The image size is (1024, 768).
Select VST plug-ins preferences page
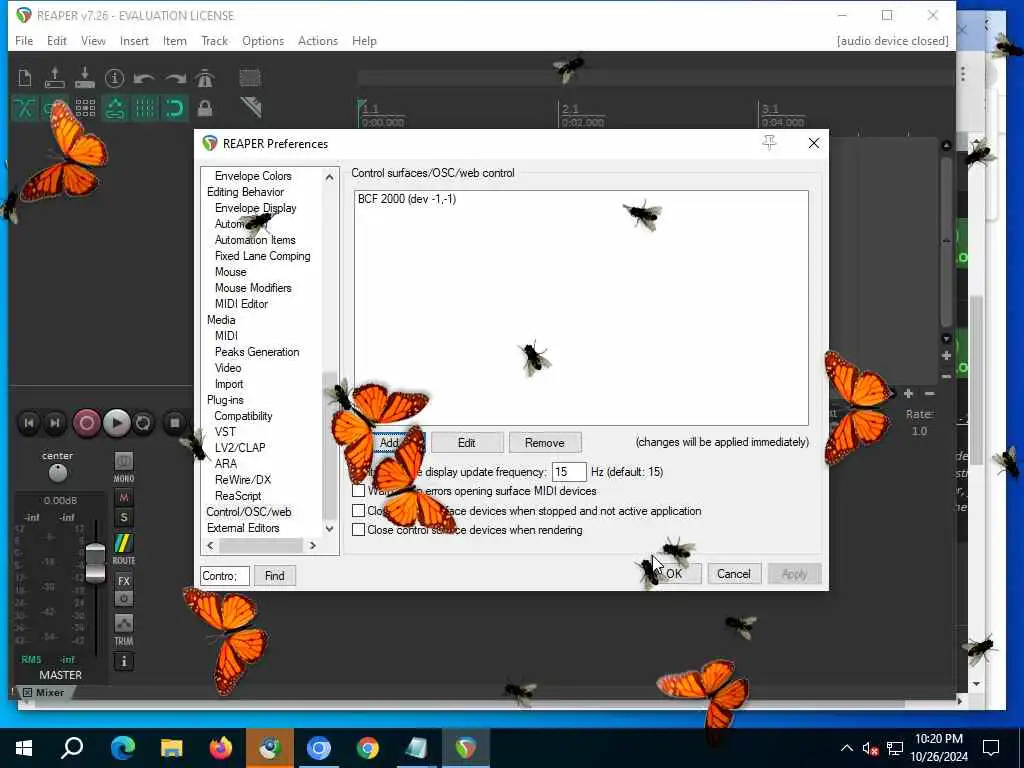(x=225, y=432)
